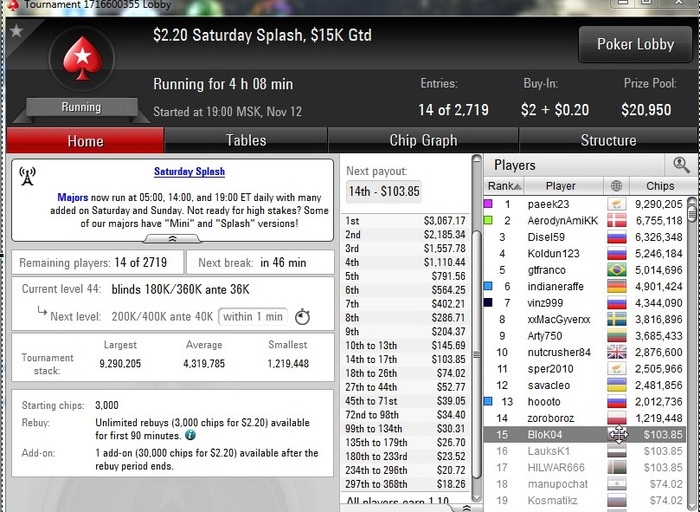Sort players by Chips column
The width and height of the screenshot is (700, 512).
click(660, 186)
